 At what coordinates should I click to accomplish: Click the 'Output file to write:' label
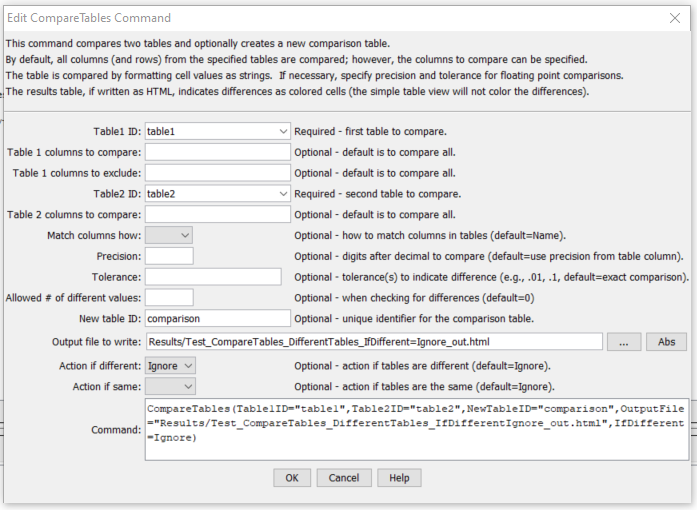click(96, 342)
